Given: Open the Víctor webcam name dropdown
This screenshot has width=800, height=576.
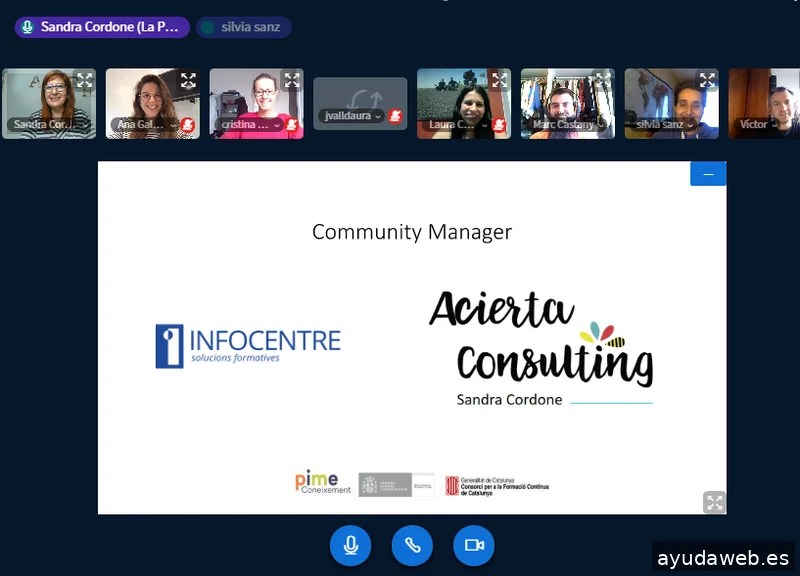Looking at the screenshot, I should click(758, 124).
